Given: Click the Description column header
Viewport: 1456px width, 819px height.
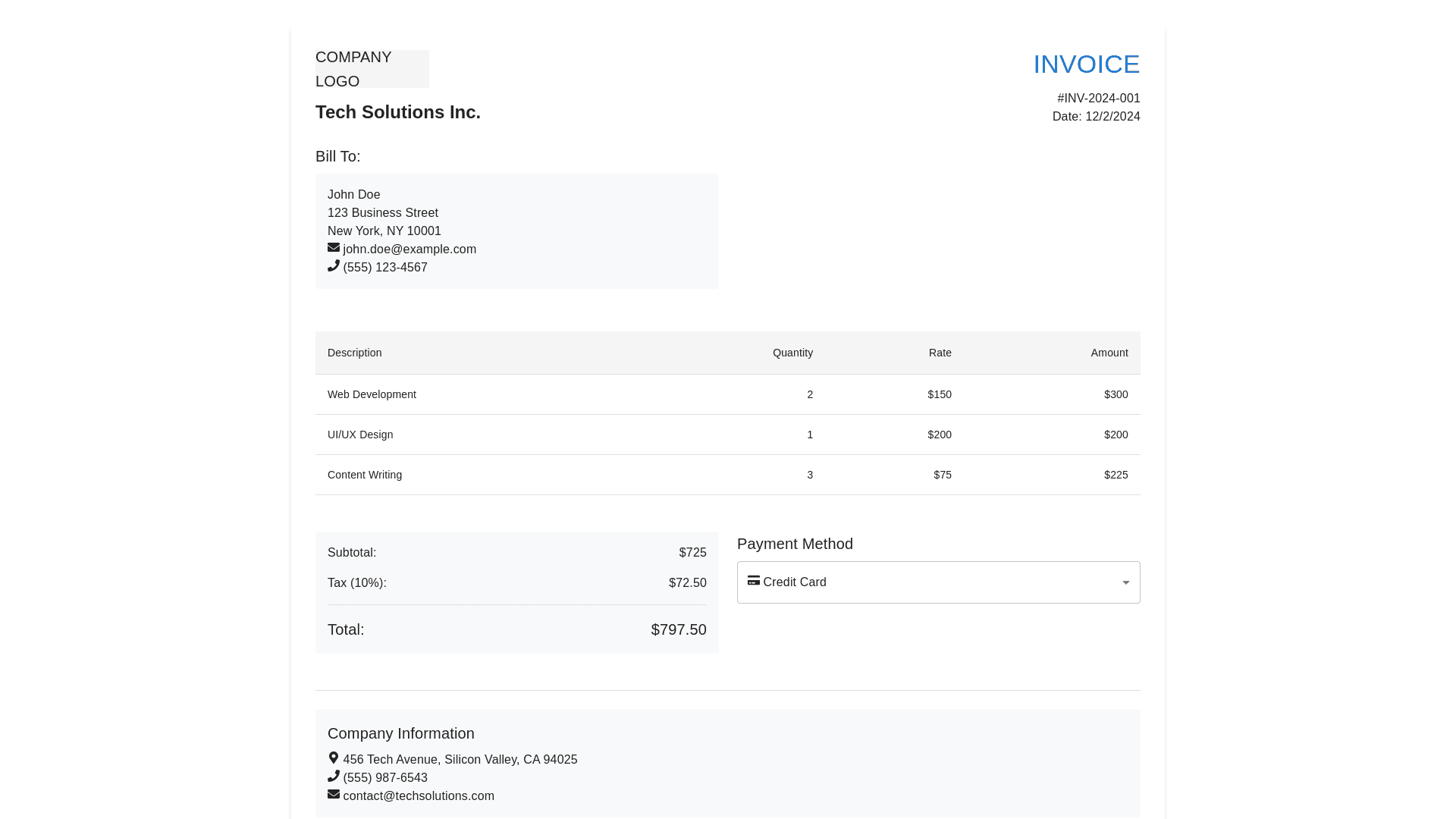Looking at the screenshot, I should tap(355, 353).
